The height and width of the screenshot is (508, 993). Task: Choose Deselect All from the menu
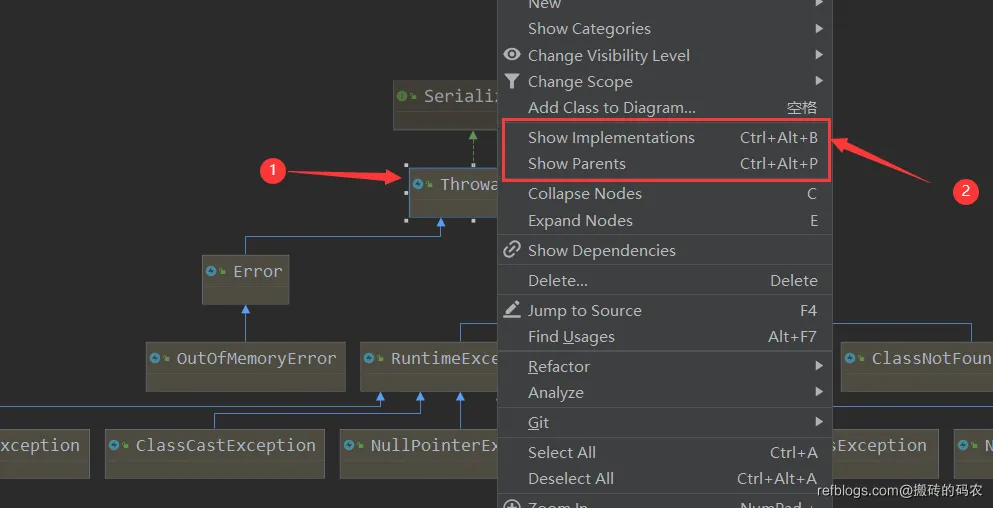571,479
